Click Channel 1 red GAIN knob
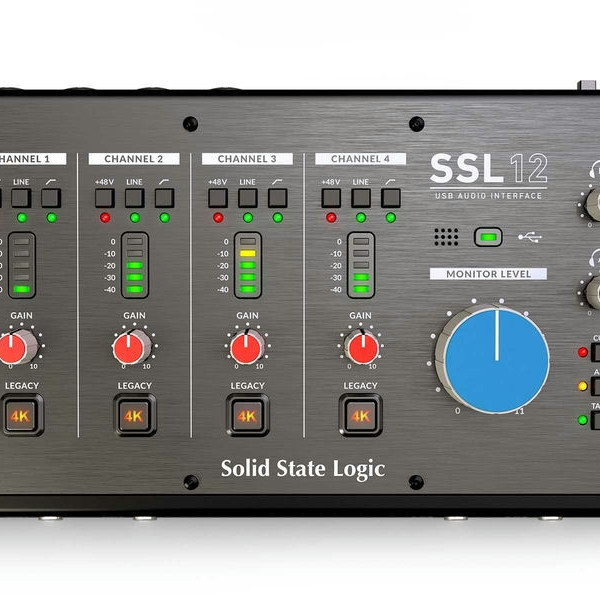The image size is (600, 600). 13,349
